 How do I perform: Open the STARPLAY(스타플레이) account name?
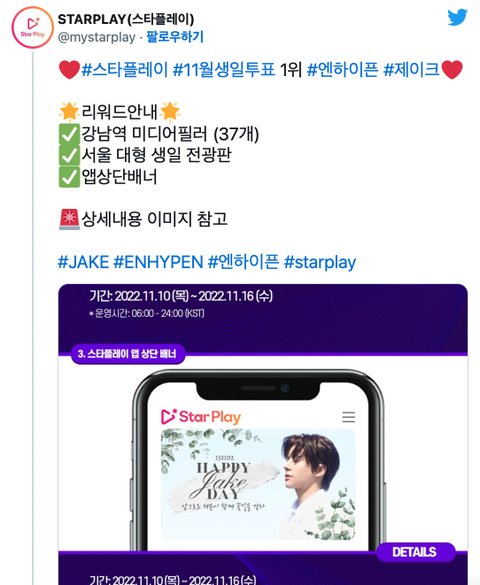(x=126, y=19)
